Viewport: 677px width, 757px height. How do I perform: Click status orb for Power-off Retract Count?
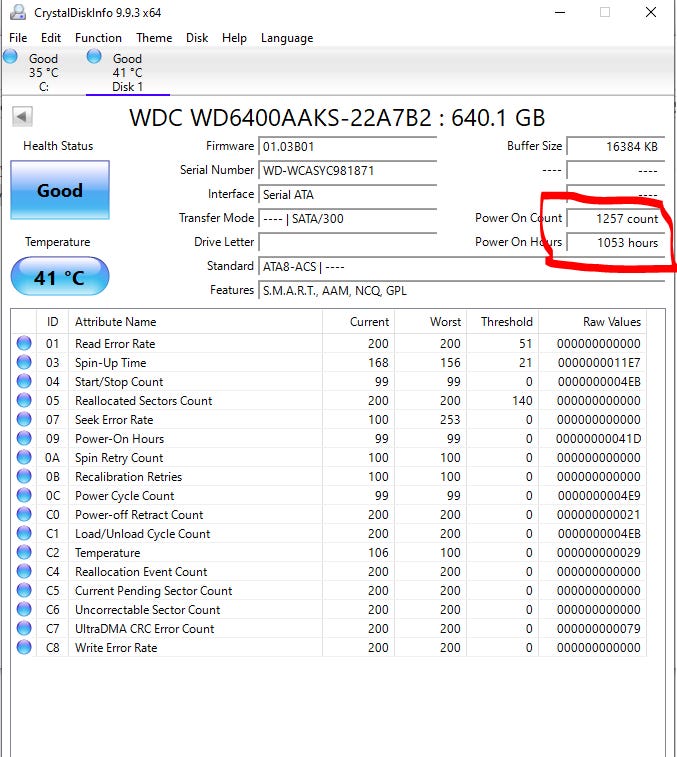click(24, 514)
